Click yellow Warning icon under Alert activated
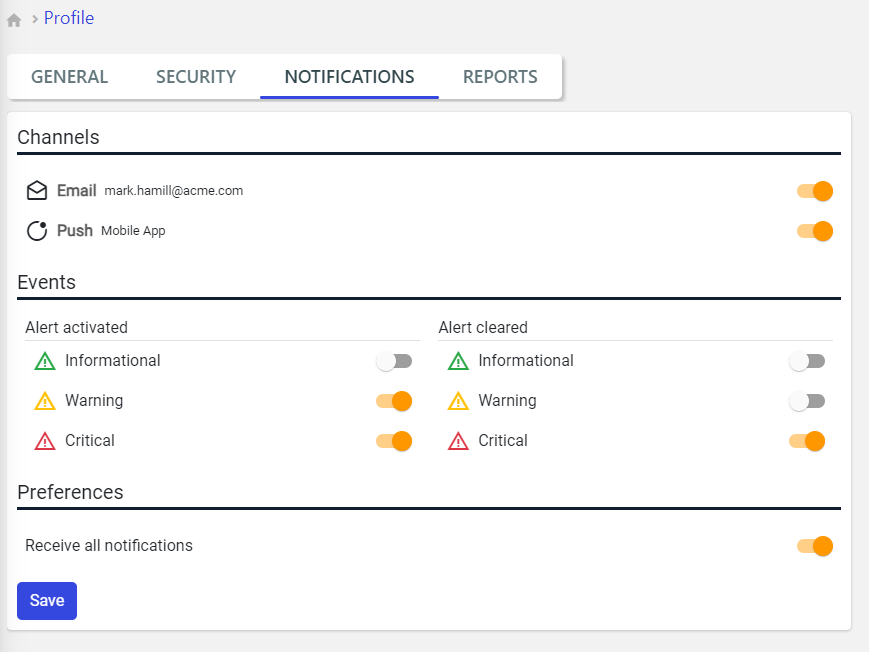Viewport: 869px width, 652px height. [45, 401]
